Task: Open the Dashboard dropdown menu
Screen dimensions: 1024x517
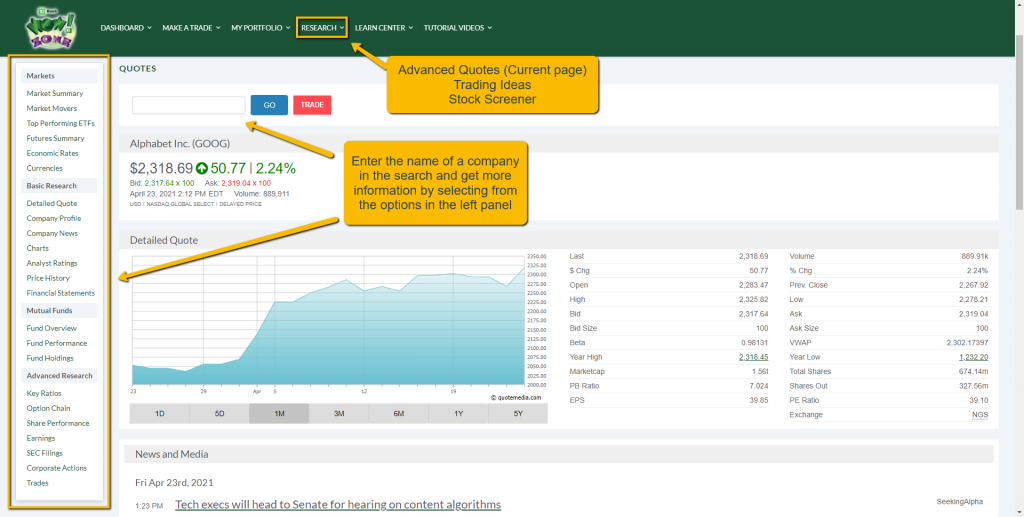Action: (x=126, y=28)
